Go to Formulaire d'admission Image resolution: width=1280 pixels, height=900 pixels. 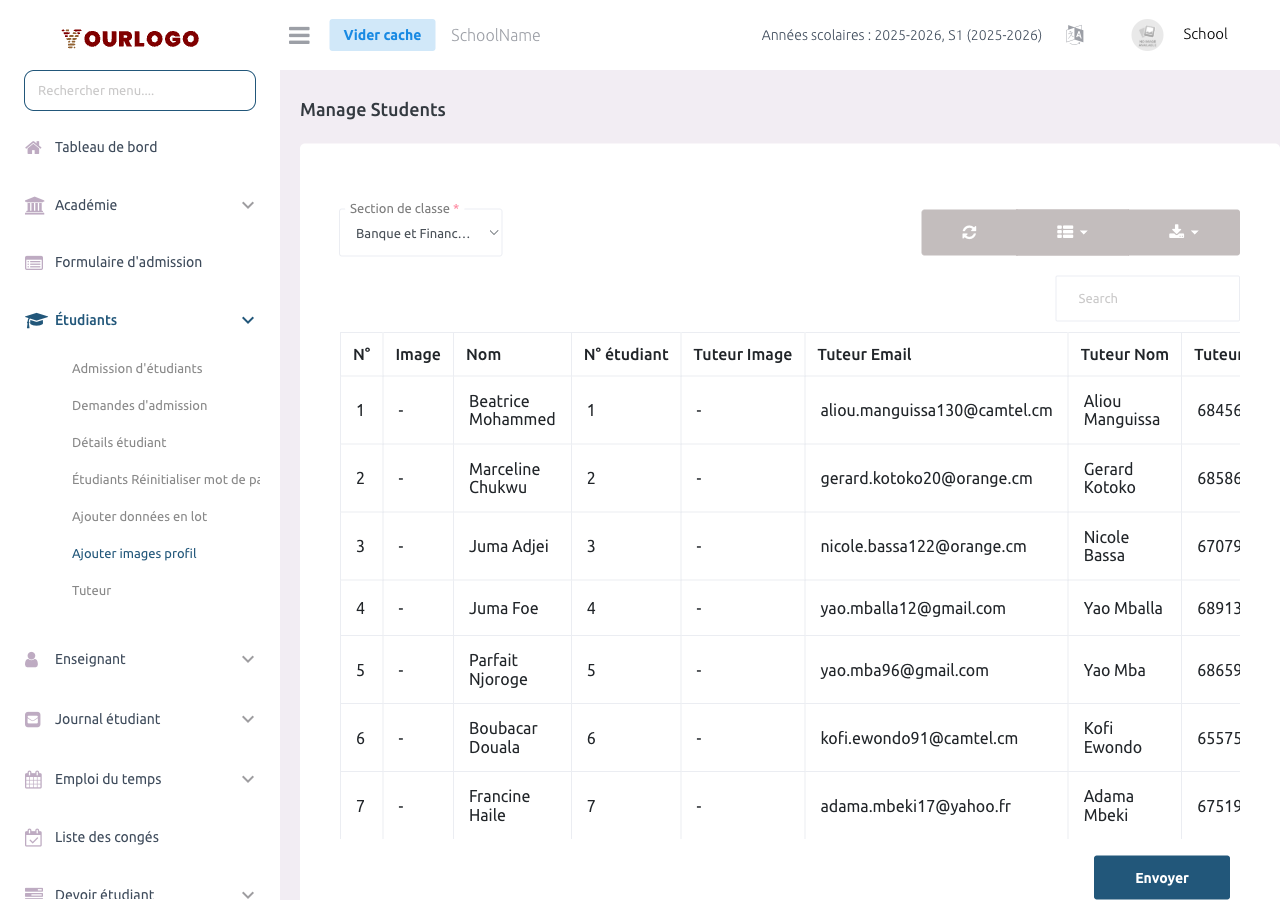128,262
